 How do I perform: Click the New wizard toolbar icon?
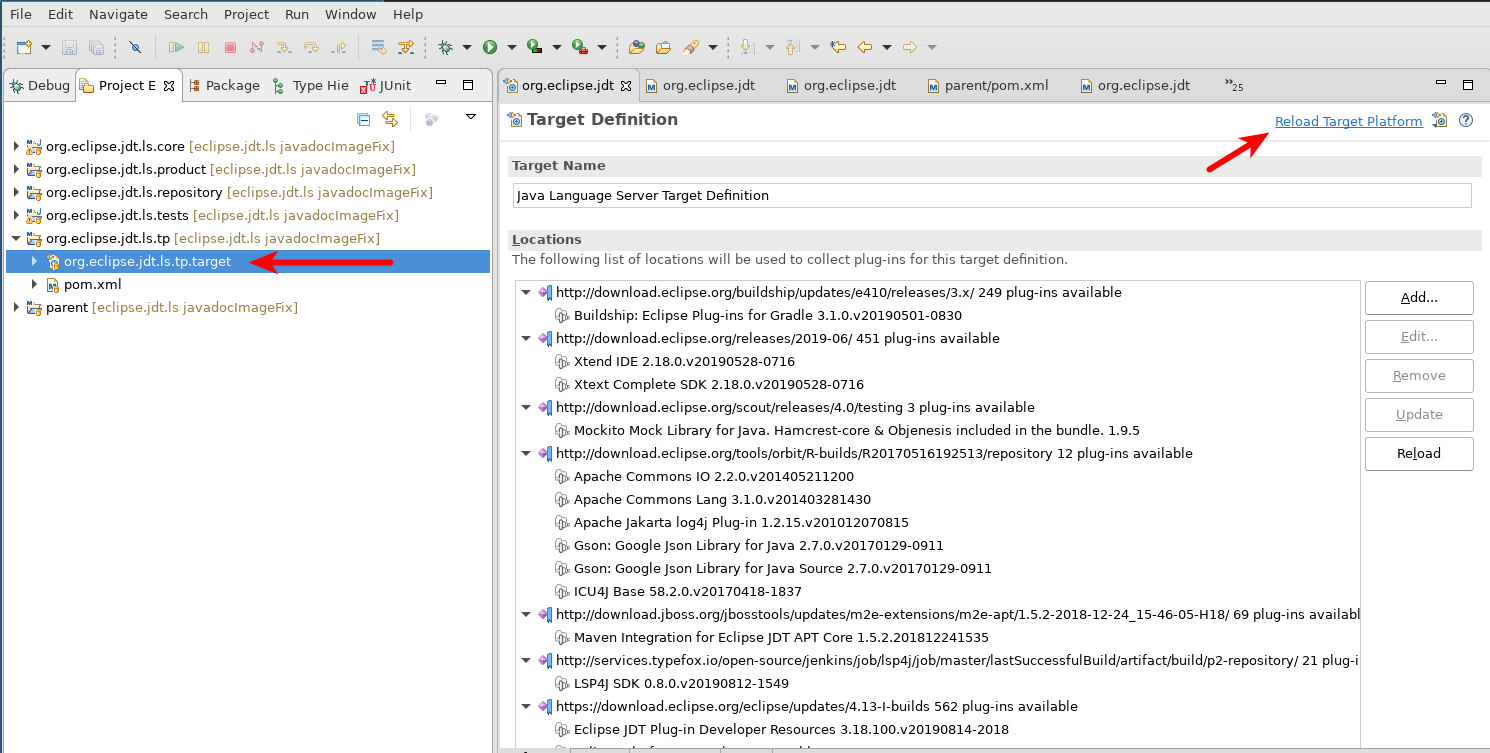click(24, 47)
